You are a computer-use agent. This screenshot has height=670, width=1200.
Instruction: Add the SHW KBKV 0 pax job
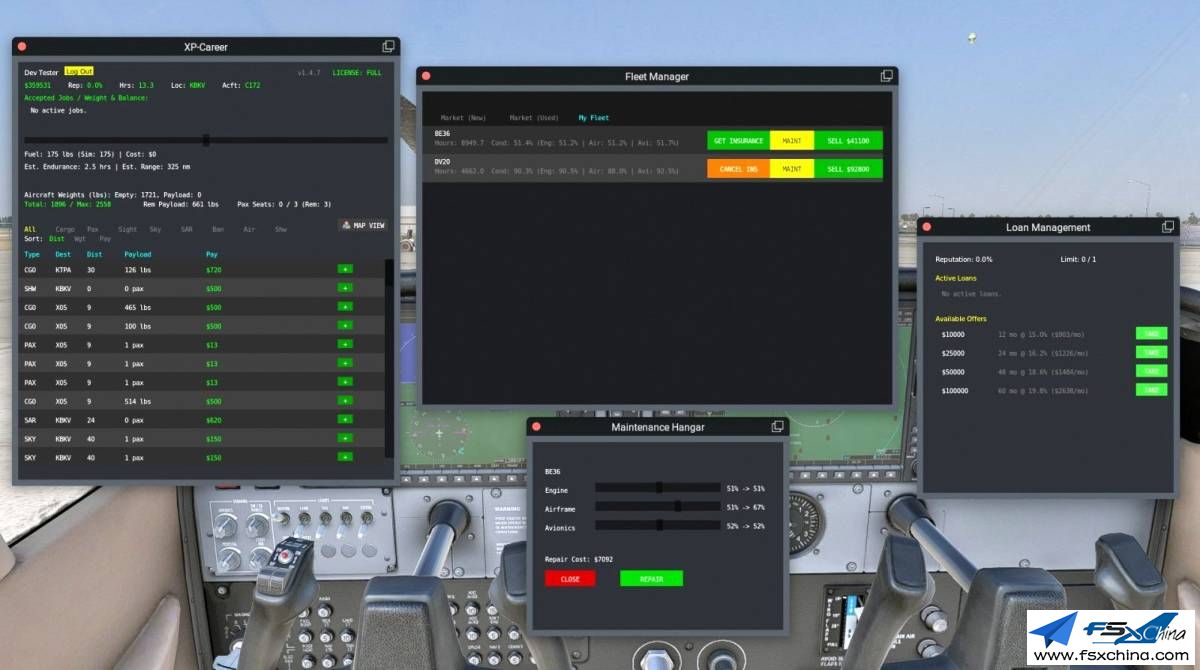point(345,288)
